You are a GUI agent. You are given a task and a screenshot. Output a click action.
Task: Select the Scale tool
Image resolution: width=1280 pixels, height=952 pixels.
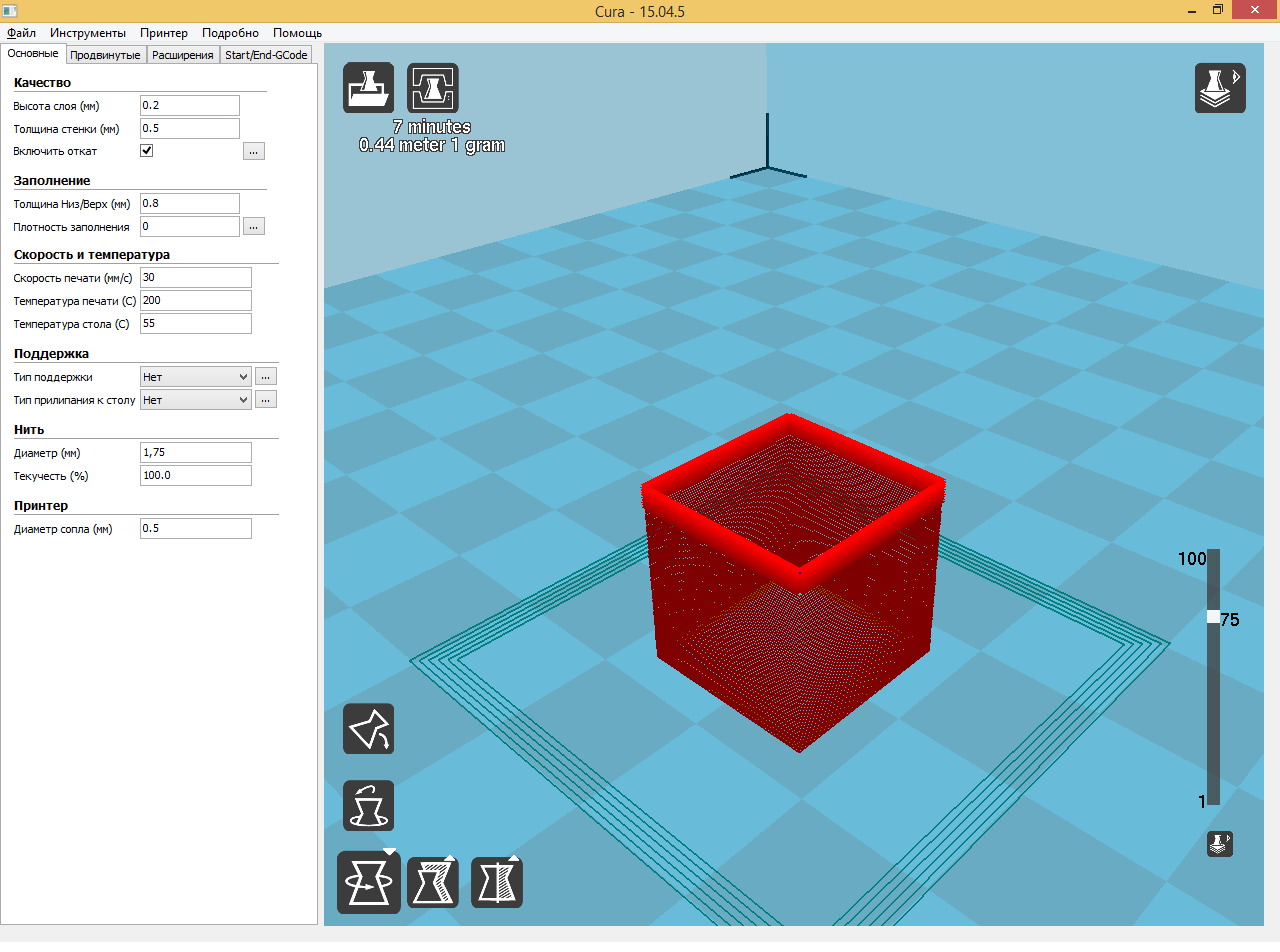point(433,882)
